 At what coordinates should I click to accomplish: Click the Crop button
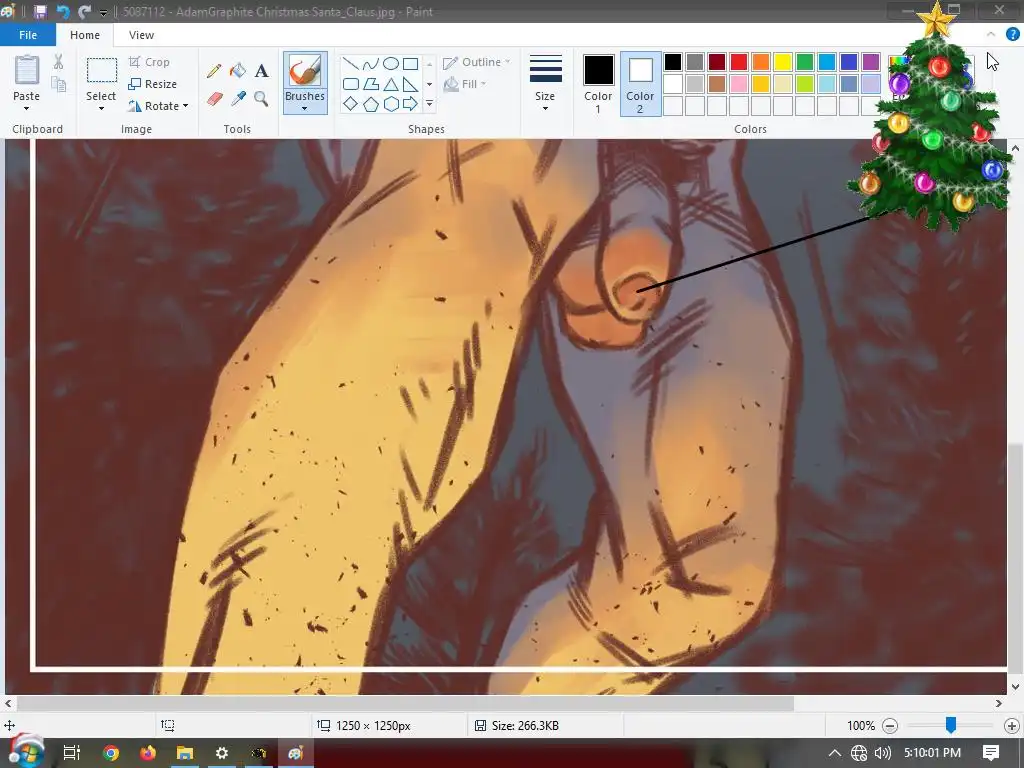pyautogui.click(x=150, y=62)
